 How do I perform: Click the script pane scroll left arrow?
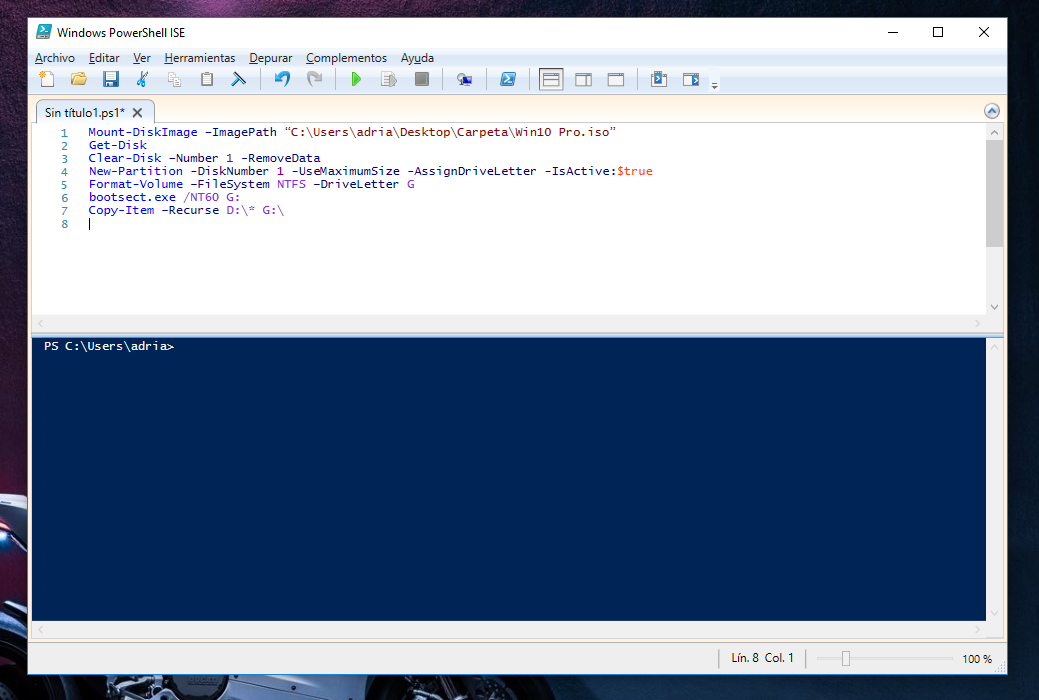pos(40,323)
